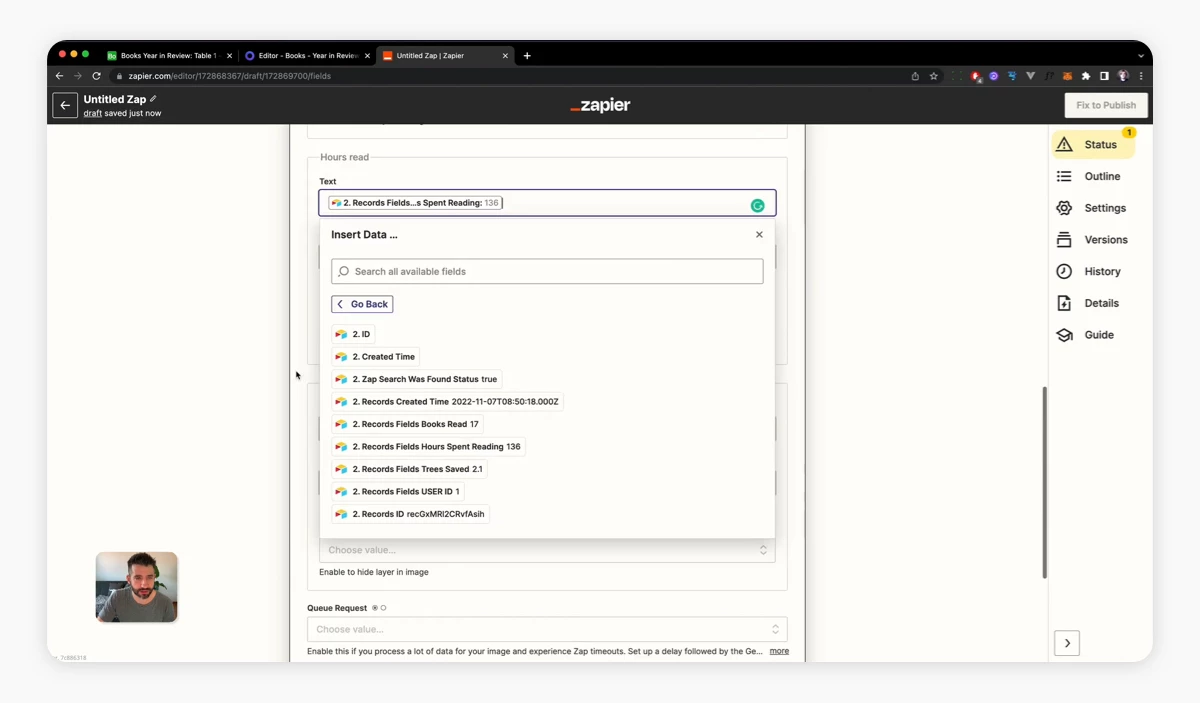Image resolution: width=1200 pixels, height=703 pixels.
Task: Reload the current page
Action: 97,76
